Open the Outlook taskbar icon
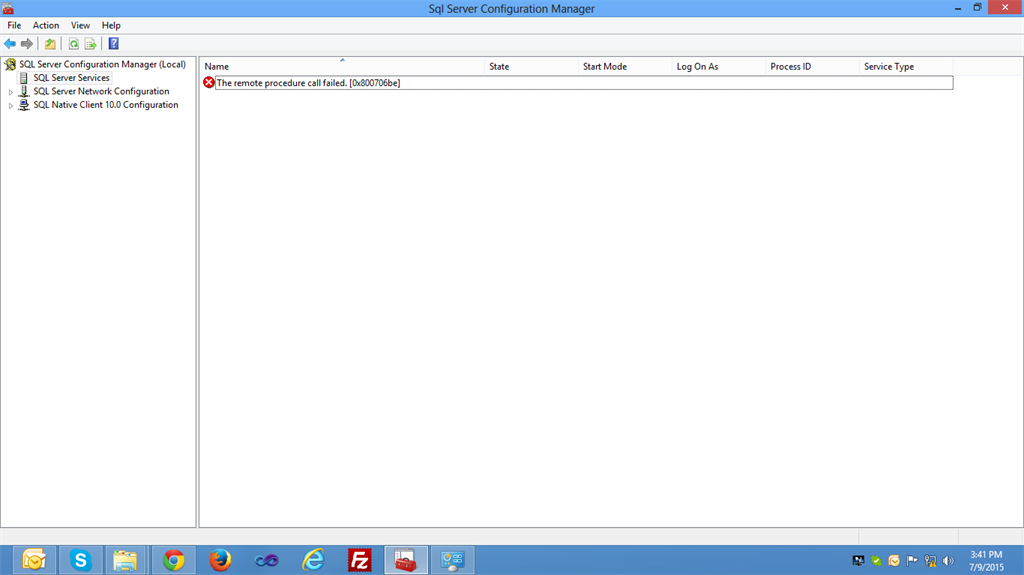The height and width of the screenshot is (575, 1024). tap(34, 560)
